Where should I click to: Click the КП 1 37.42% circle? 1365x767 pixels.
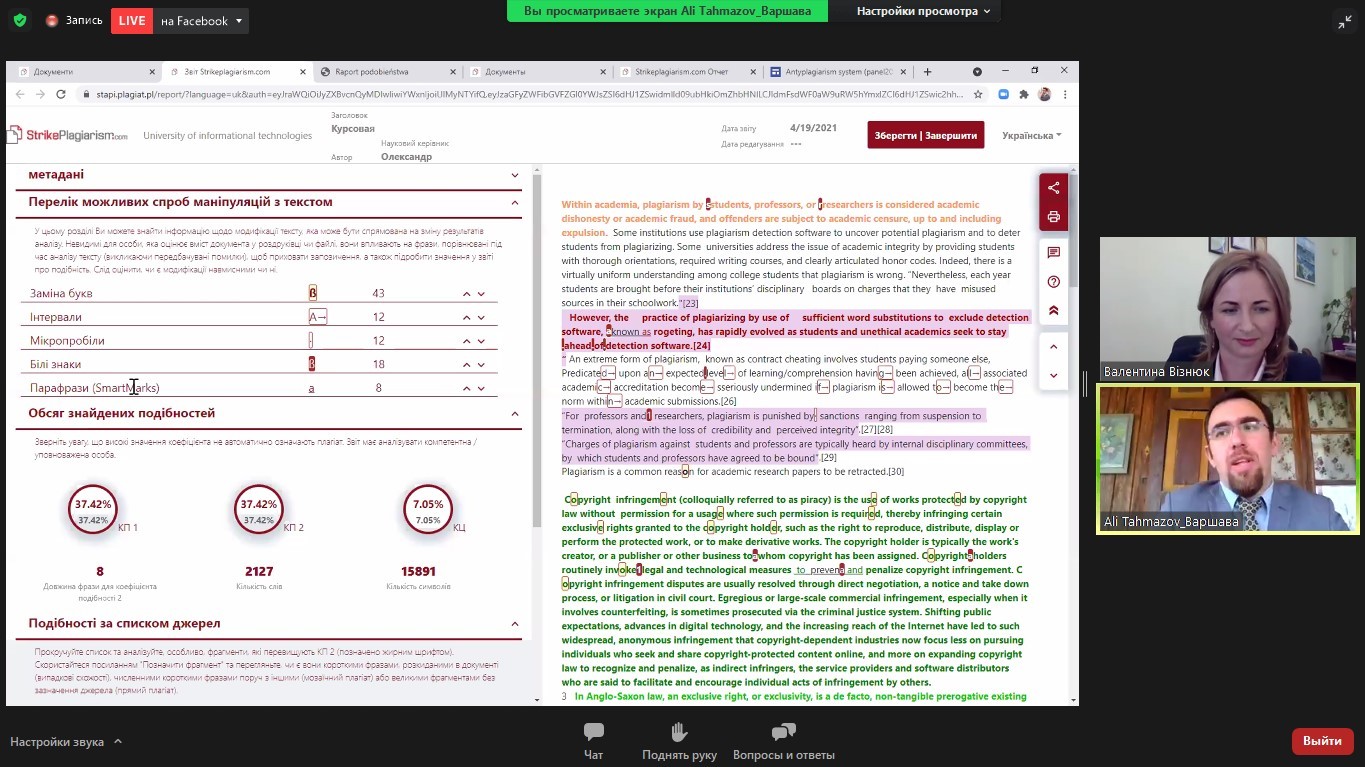[x=93, y=511]
